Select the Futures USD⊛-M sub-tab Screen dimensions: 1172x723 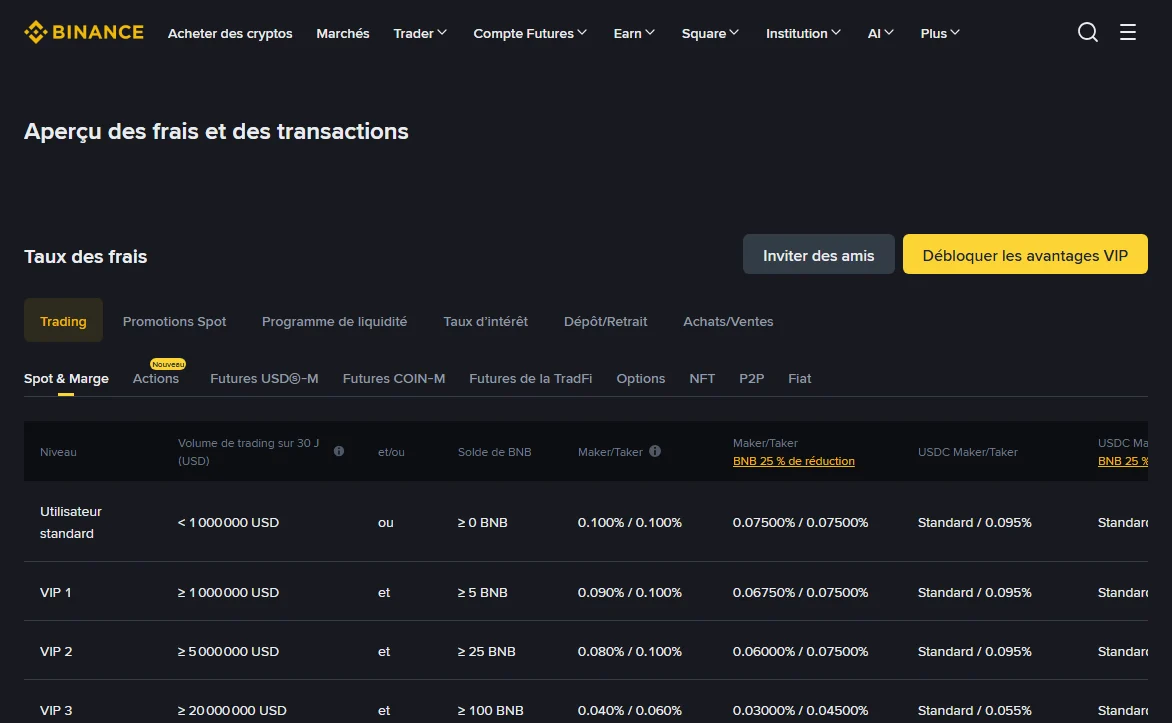coord(264,378)
